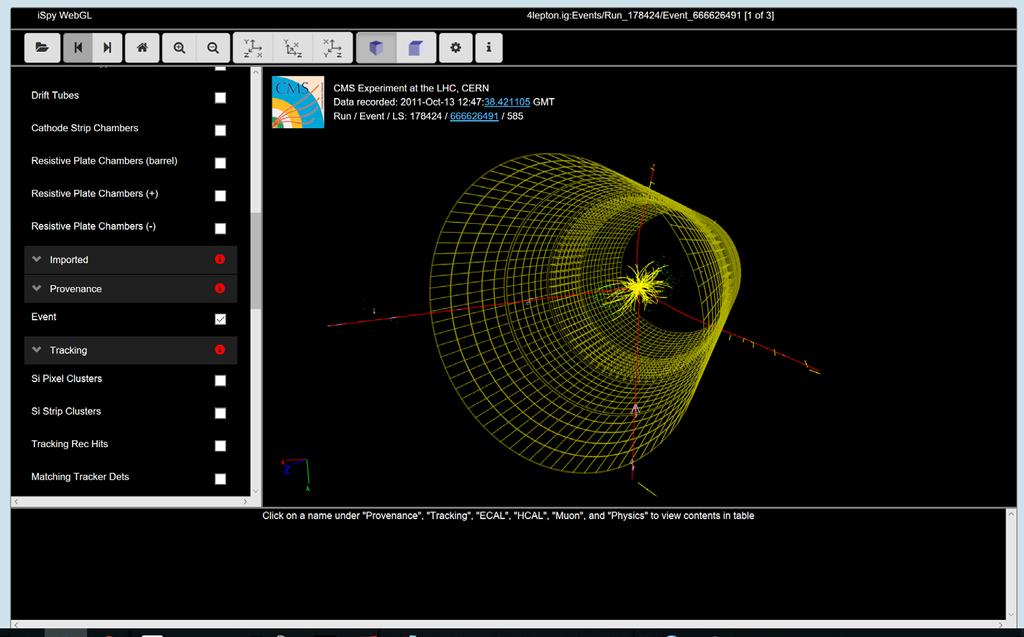Viewport: 1024px width, 637px height.
Task: Click the Drift Tubes label
Action: click(55, 95)
